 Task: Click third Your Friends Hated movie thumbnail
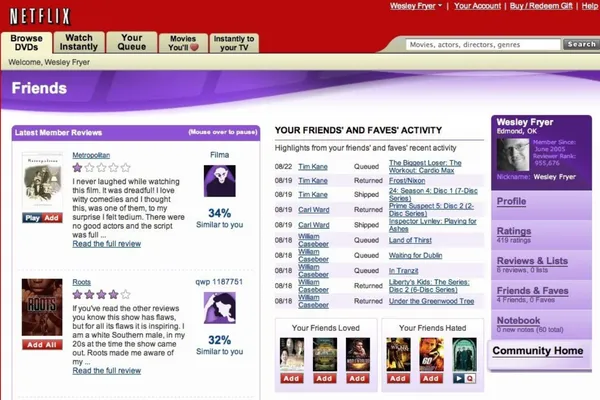pyautogui.click(x=465, y=354)
